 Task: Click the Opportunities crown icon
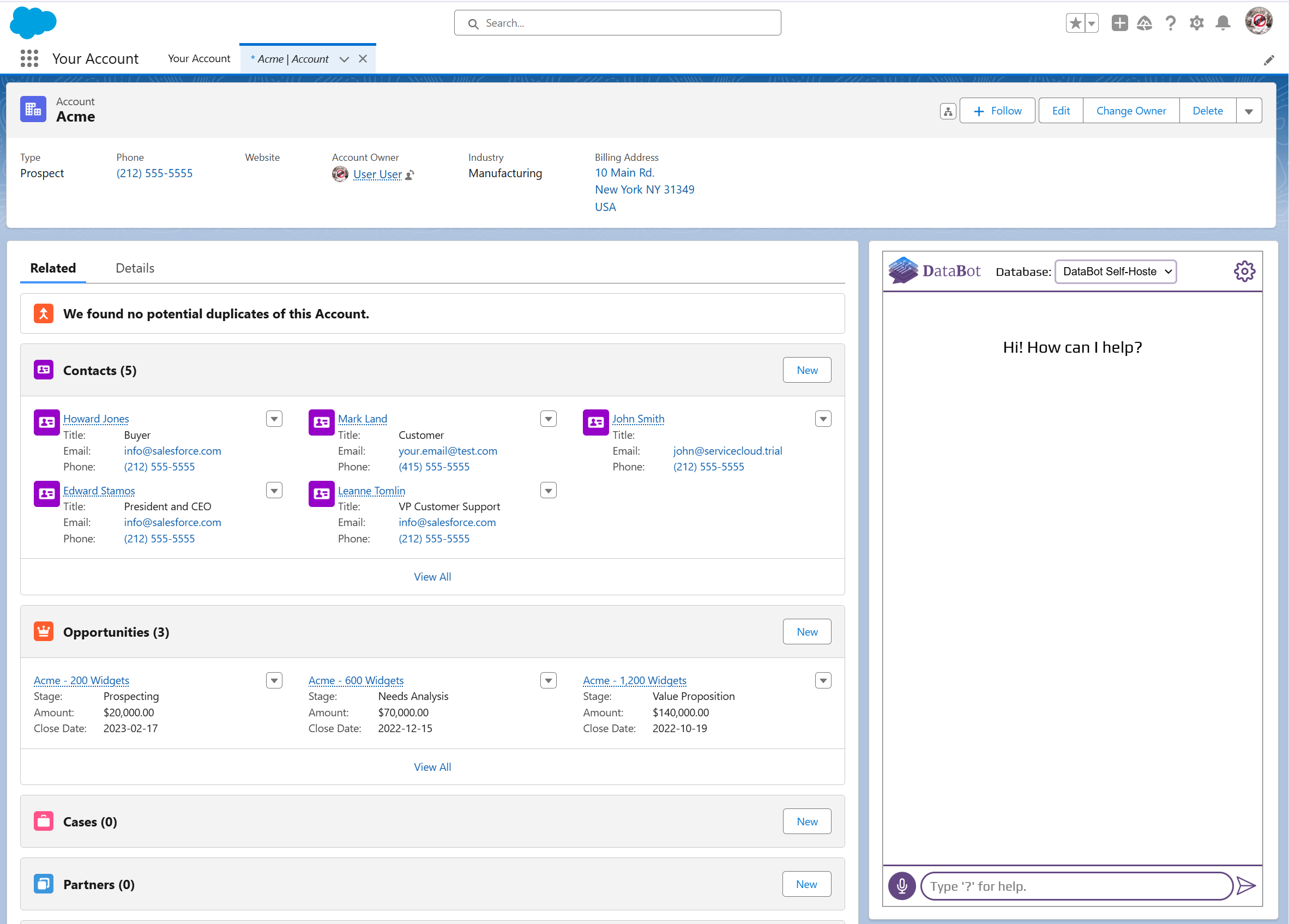point(44,631)
